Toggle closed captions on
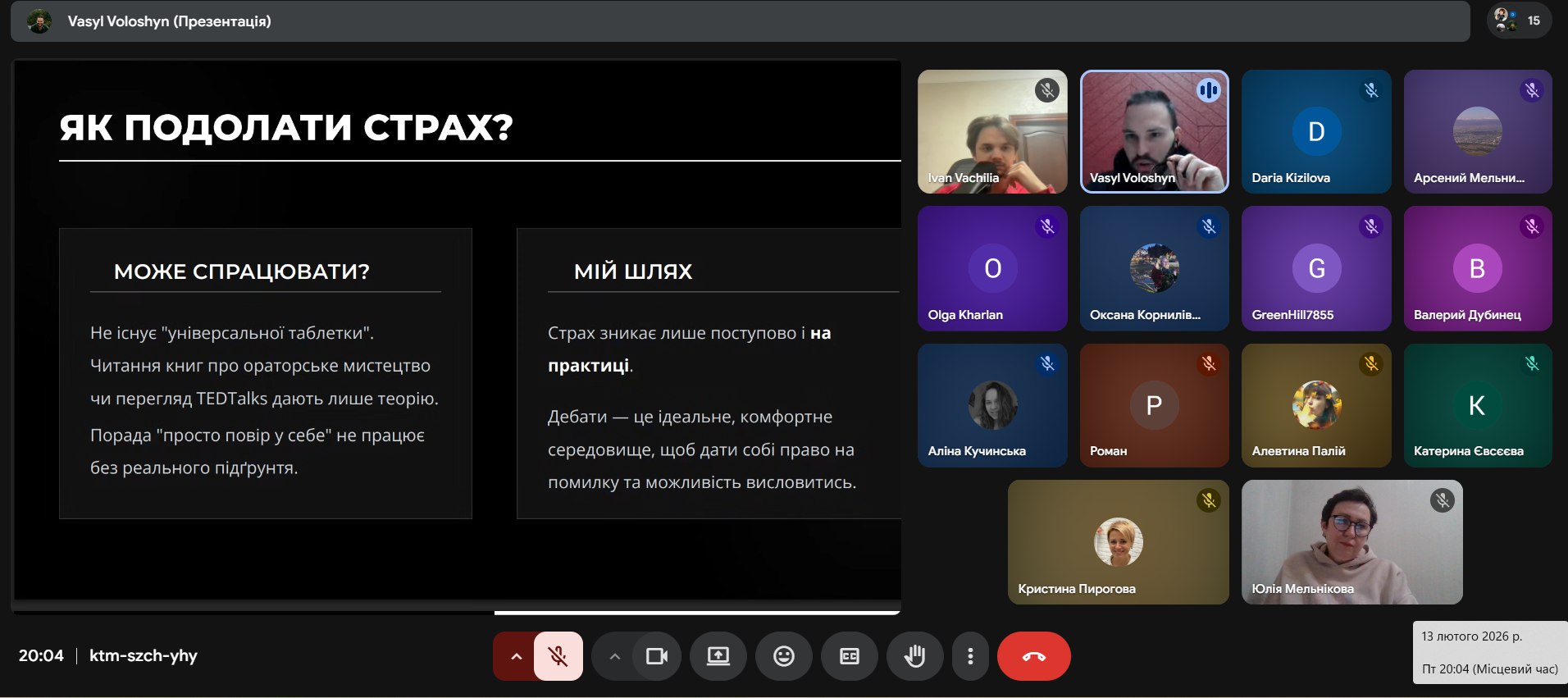 click(850, 656)
